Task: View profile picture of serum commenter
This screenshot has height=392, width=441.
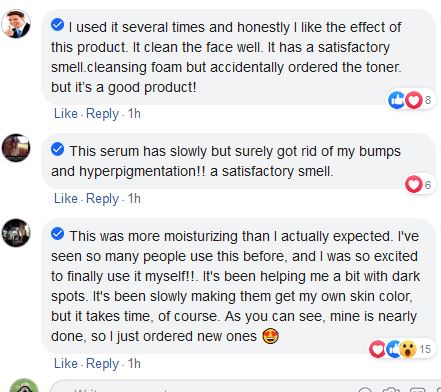Action: point(16,148)
